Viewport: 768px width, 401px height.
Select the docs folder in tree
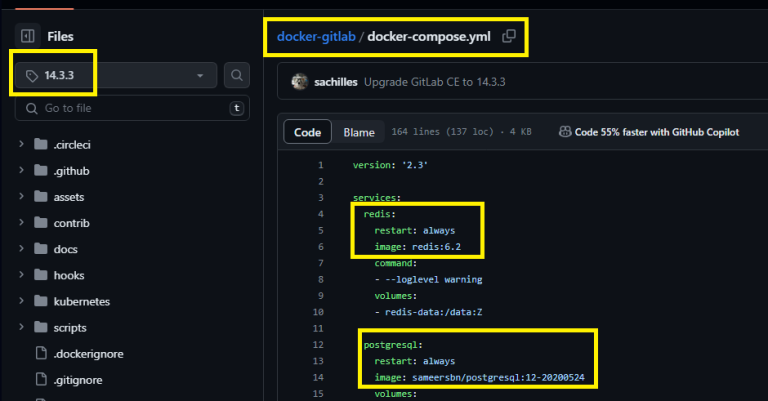click(x=65, y=249)
